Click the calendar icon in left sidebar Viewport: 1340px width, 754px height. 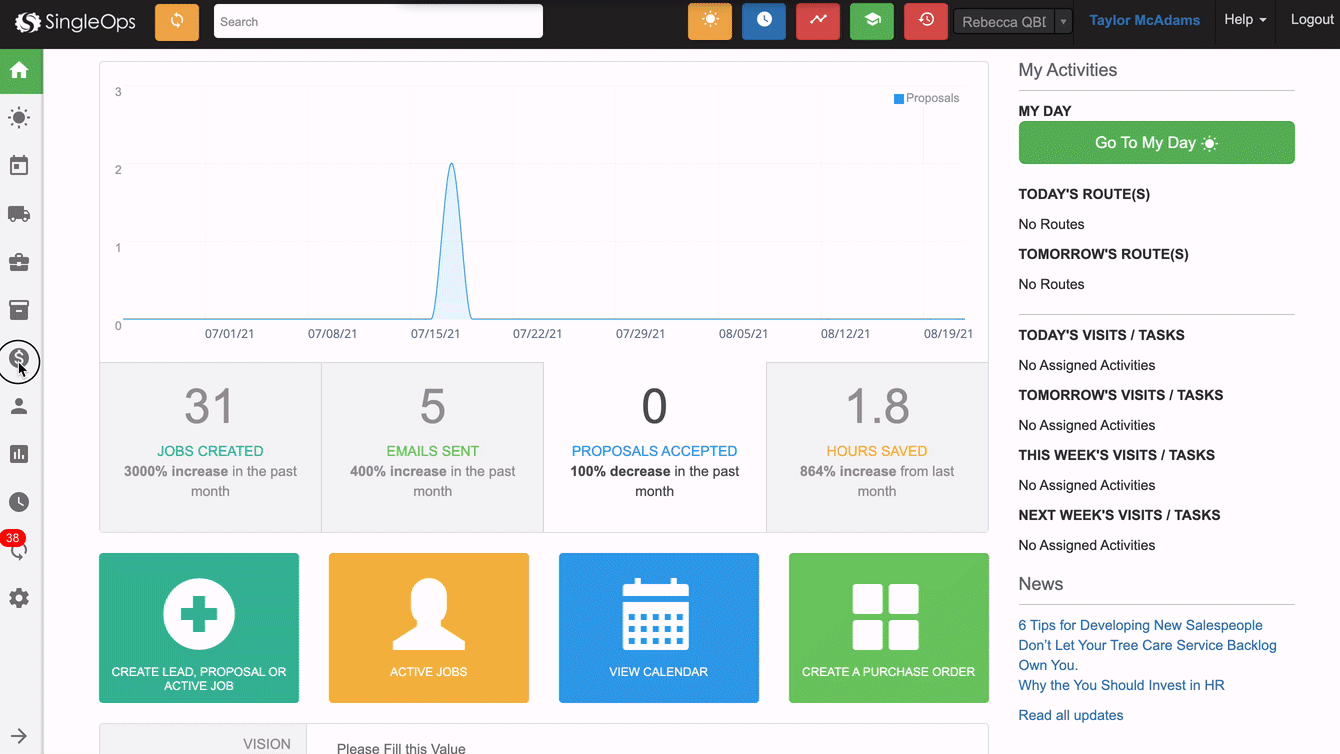19,166
